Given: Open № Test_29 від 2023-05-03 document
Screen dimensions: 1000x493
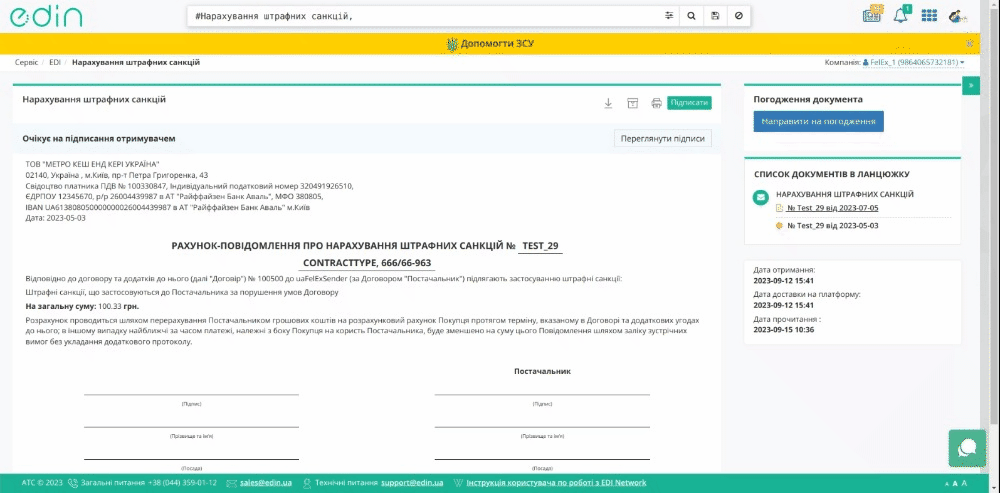Looking at the screenshot, I should 833,226.
